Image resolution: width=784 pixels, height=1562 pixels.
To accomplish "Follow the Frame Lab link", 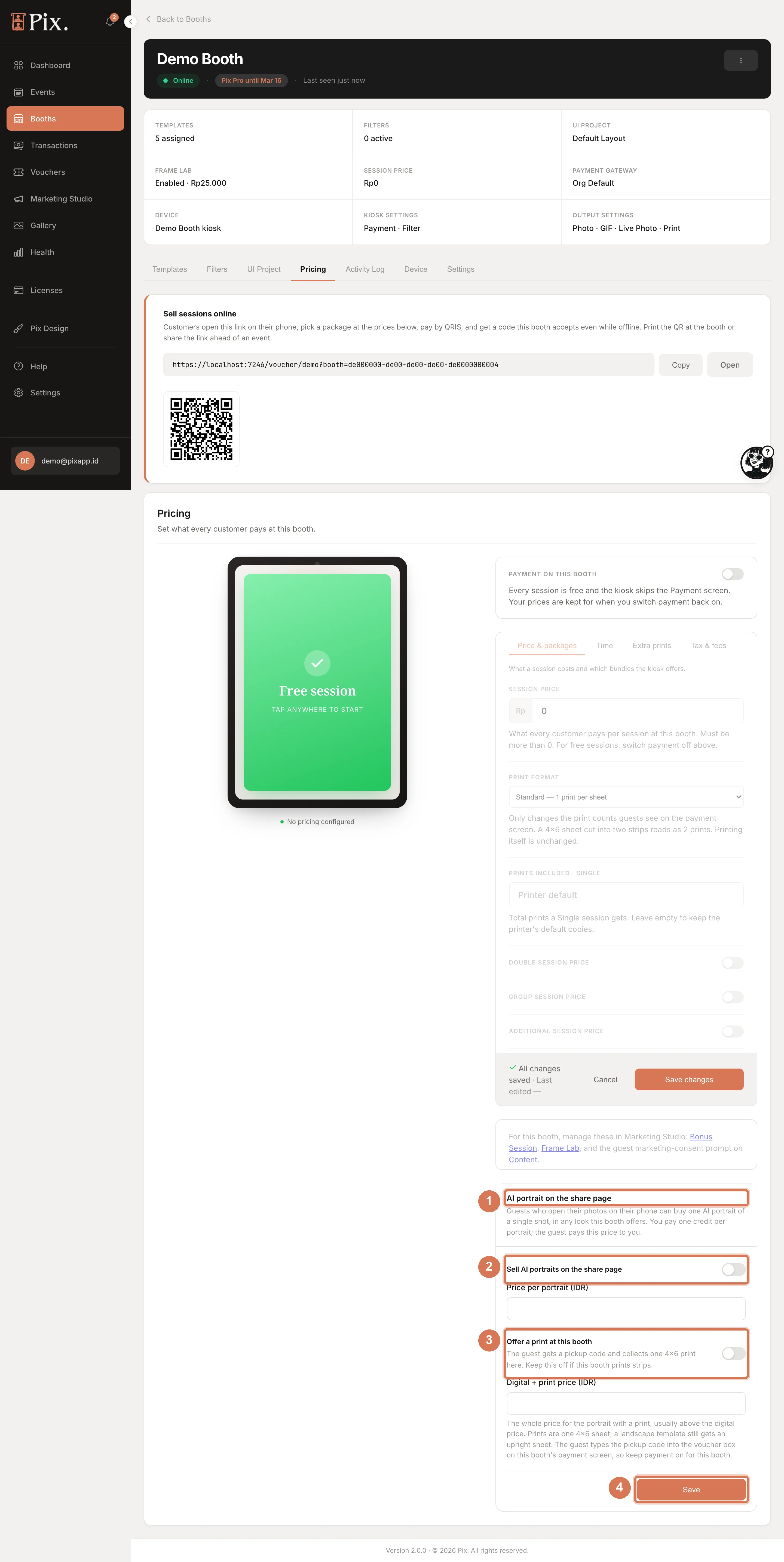I will tap(560, 1148).
